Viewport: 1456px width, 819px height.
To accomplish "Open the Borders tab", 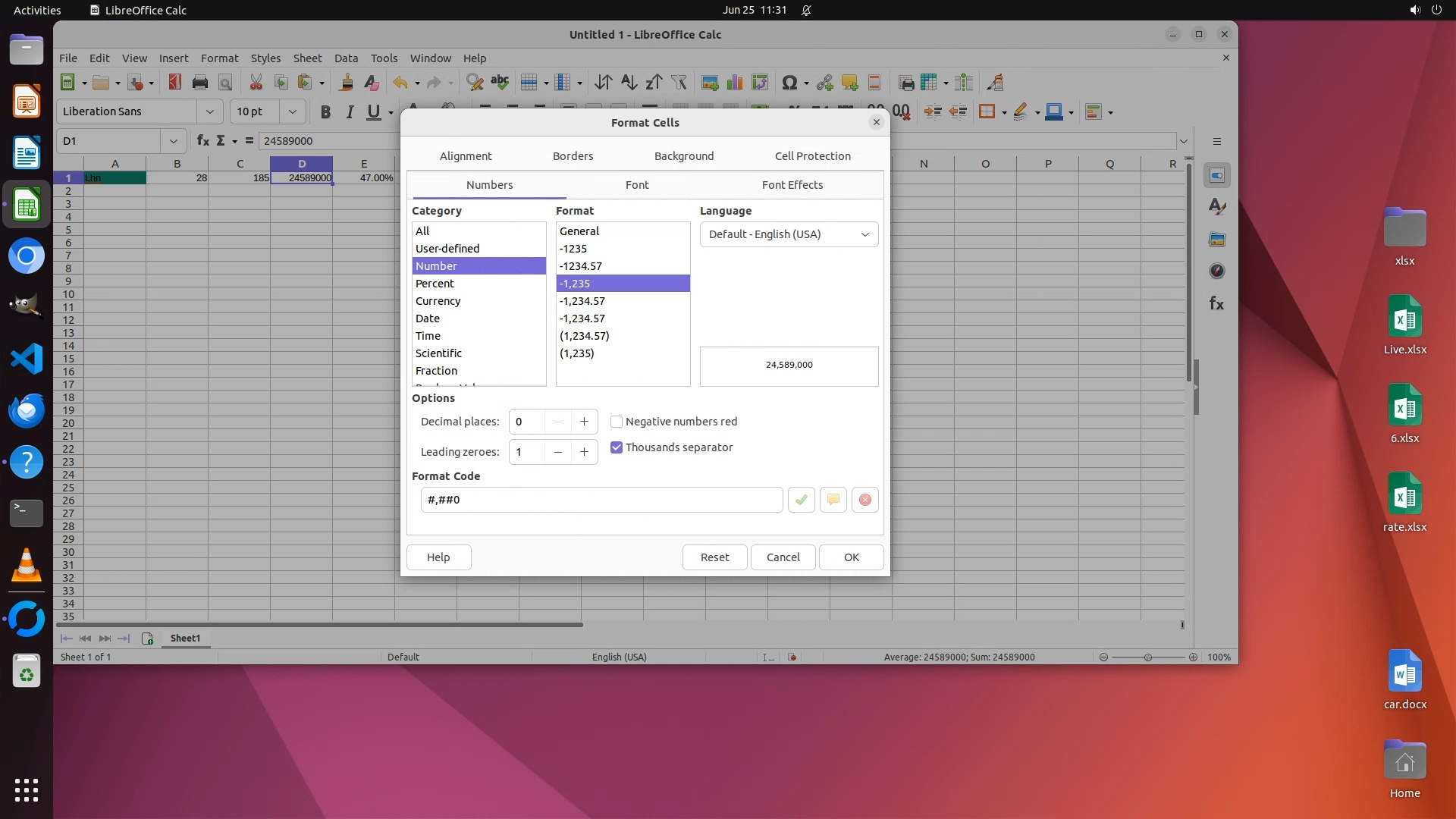I will tap(573, 156).
